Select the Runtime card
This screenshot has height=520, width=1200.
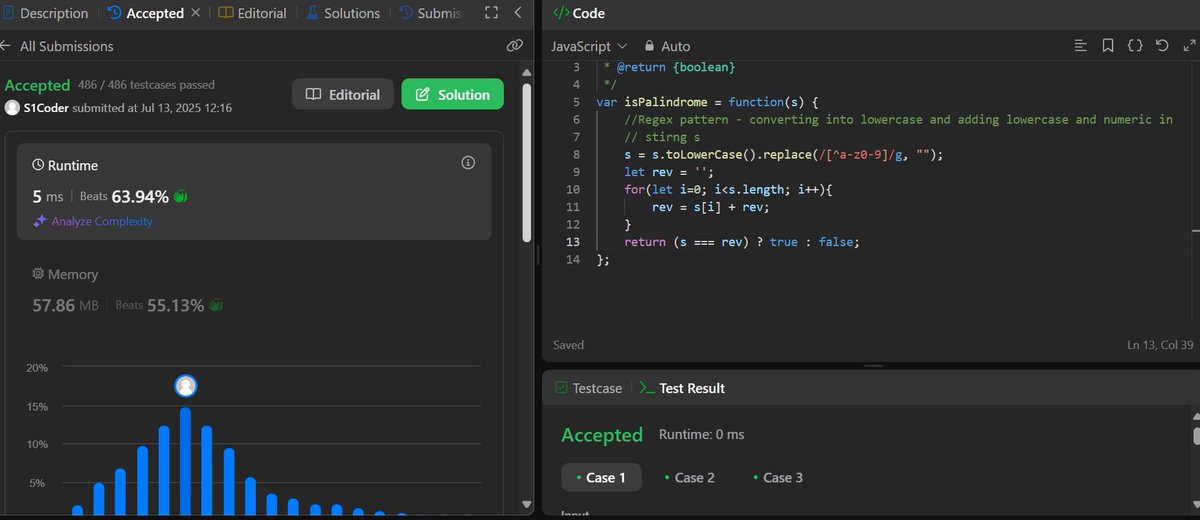pos(254,191)
